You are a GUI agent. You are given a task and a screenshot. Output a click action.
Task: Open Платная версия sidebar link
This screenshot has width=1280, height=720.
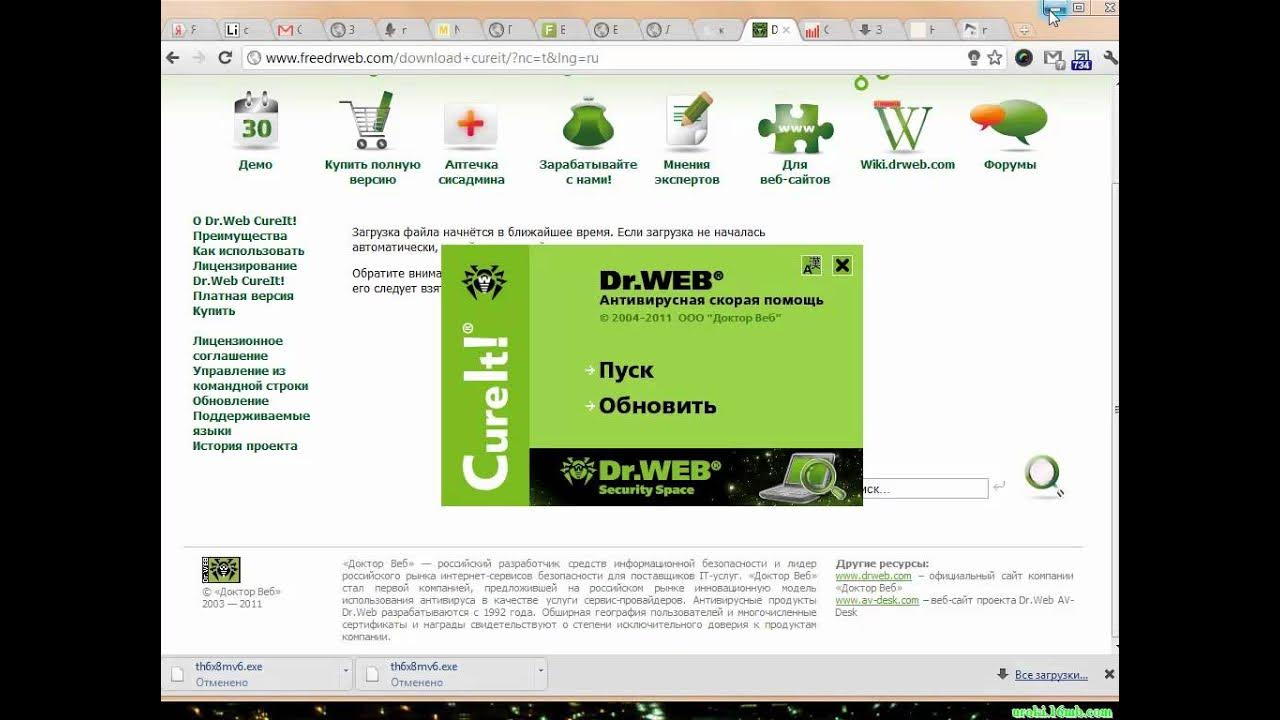coord(243,296)
